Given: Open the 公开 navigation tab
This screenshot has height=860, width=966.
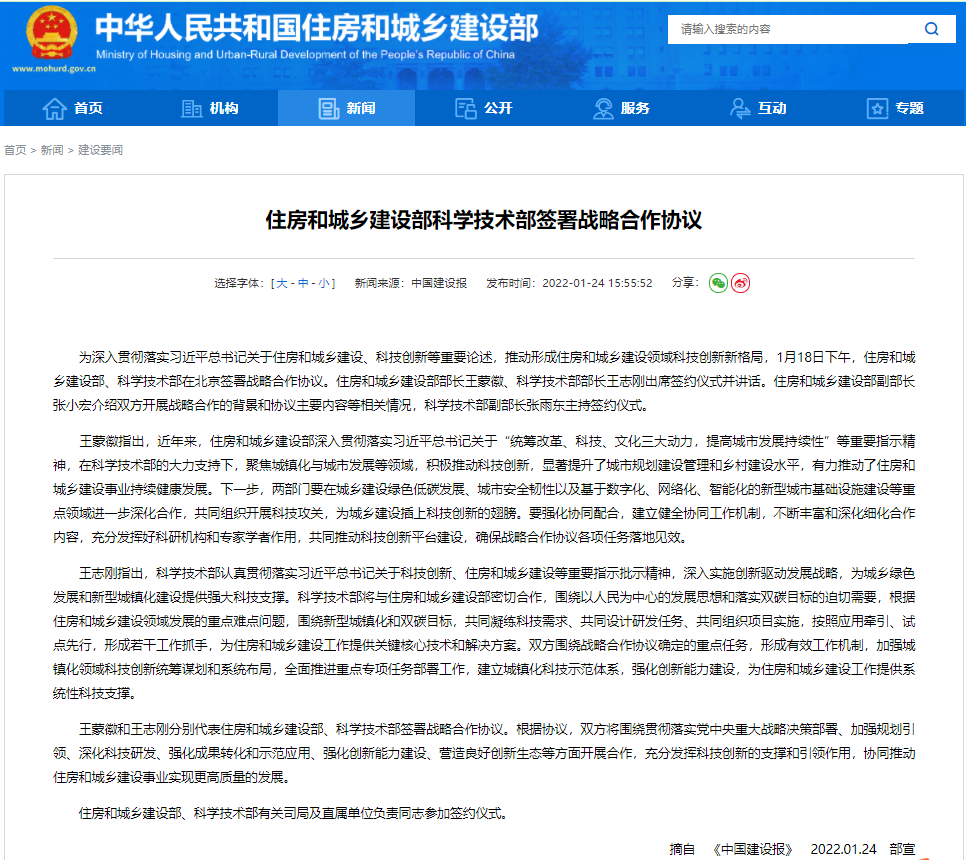Looking at the screenshot, I should point(484,108).
